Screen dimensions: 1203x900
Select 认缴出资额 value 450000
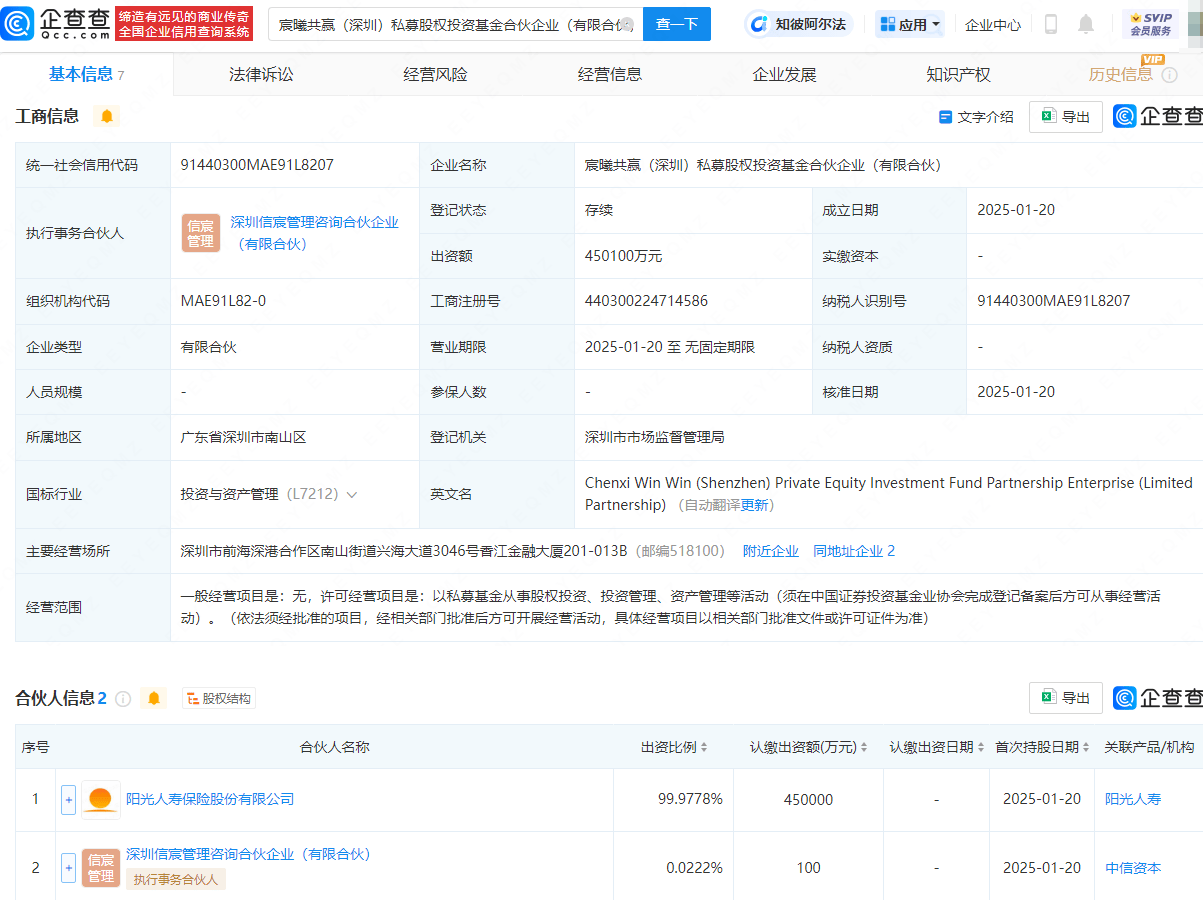(x=808, y=800)
